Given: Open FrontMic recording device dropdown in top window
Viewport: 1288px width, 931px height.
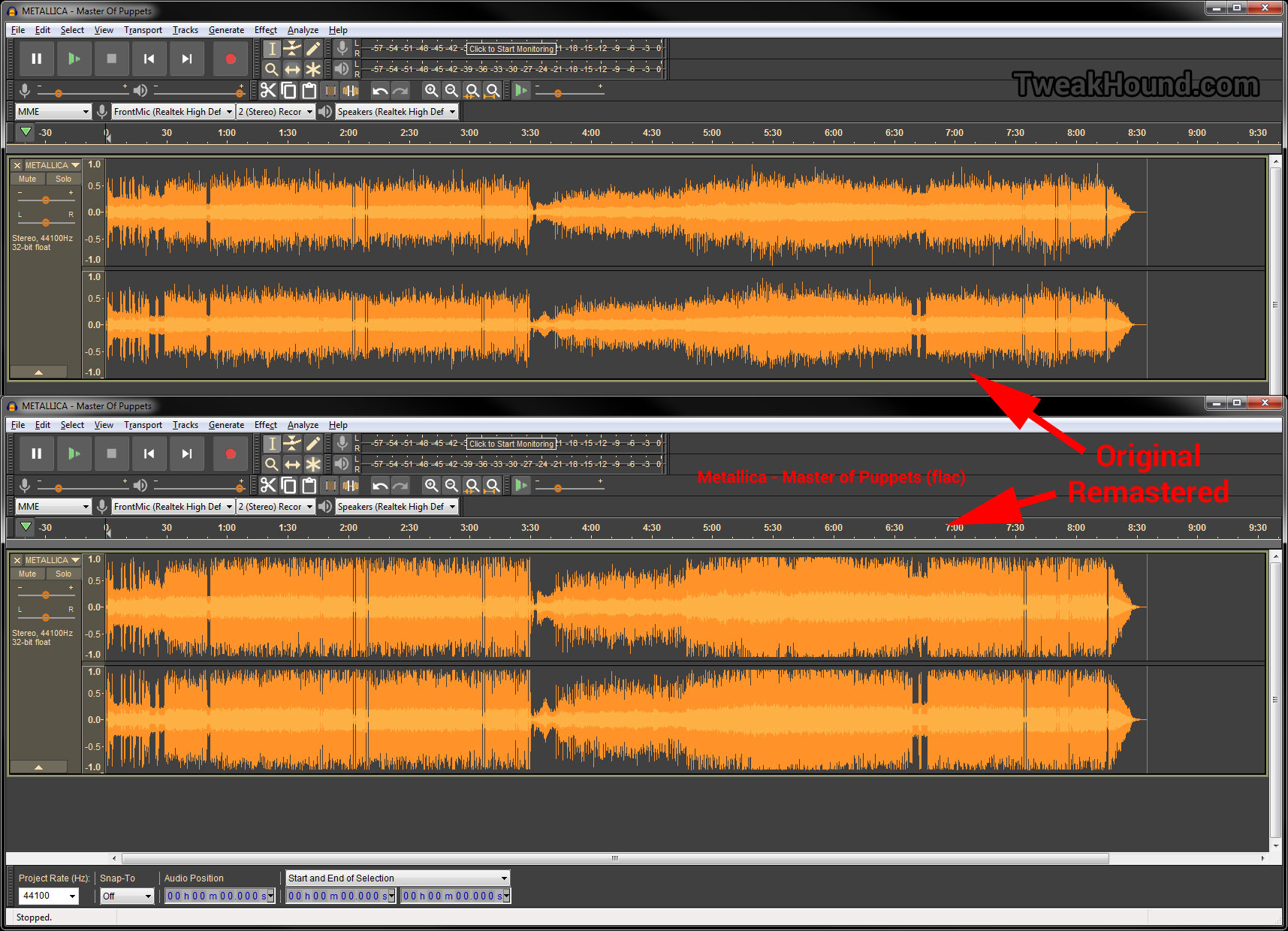Looking at the screenshot, I should click(173, 112).
